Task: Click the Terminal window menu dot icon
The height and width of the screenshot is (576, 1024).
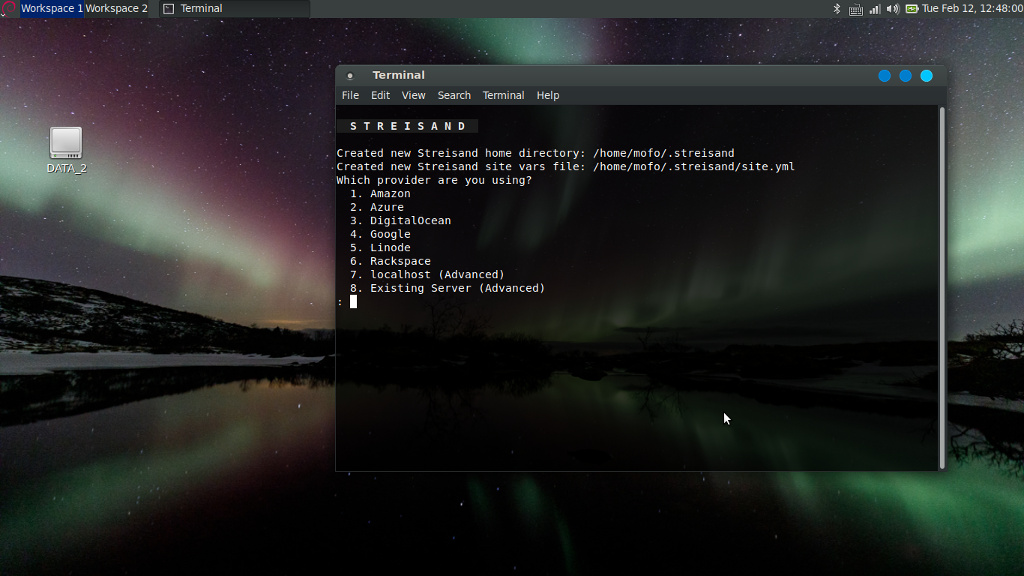Action: 350,76
